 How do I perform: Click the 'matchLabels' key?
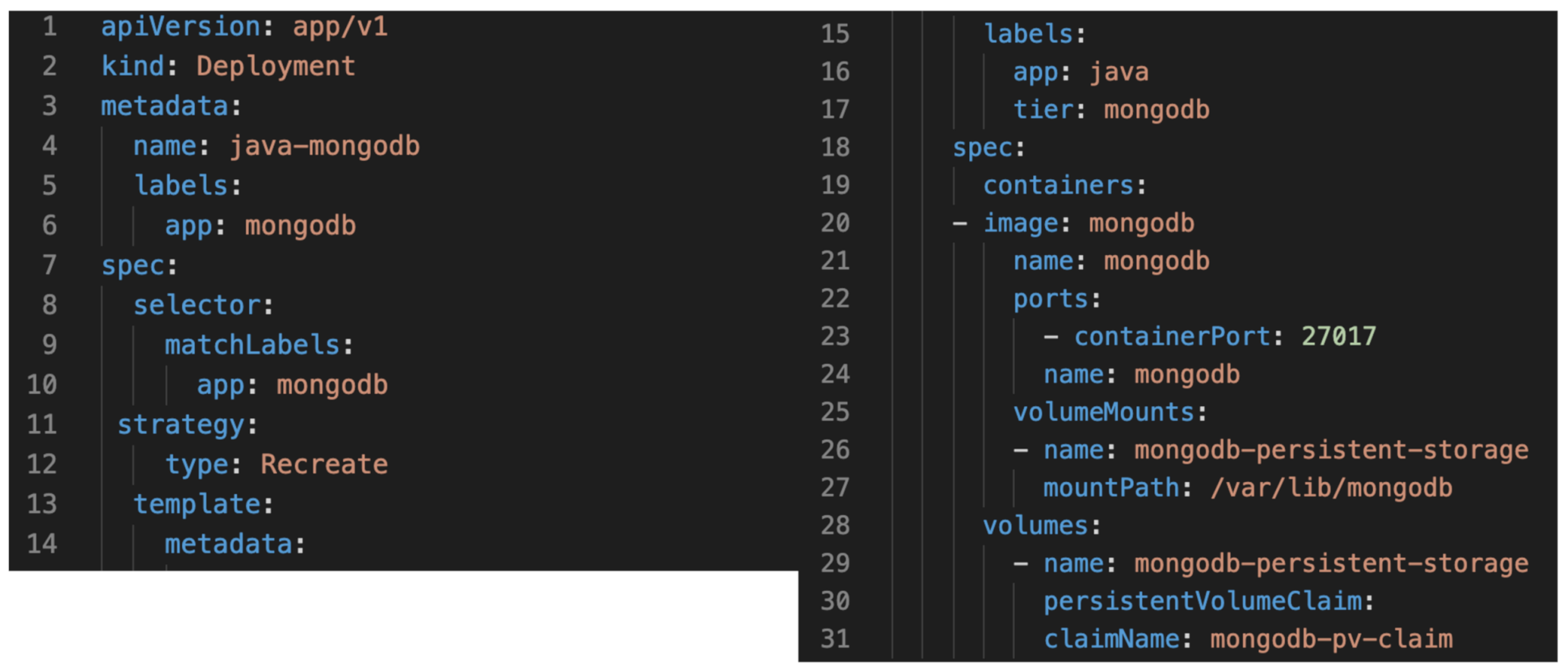(x=251, y=345)
